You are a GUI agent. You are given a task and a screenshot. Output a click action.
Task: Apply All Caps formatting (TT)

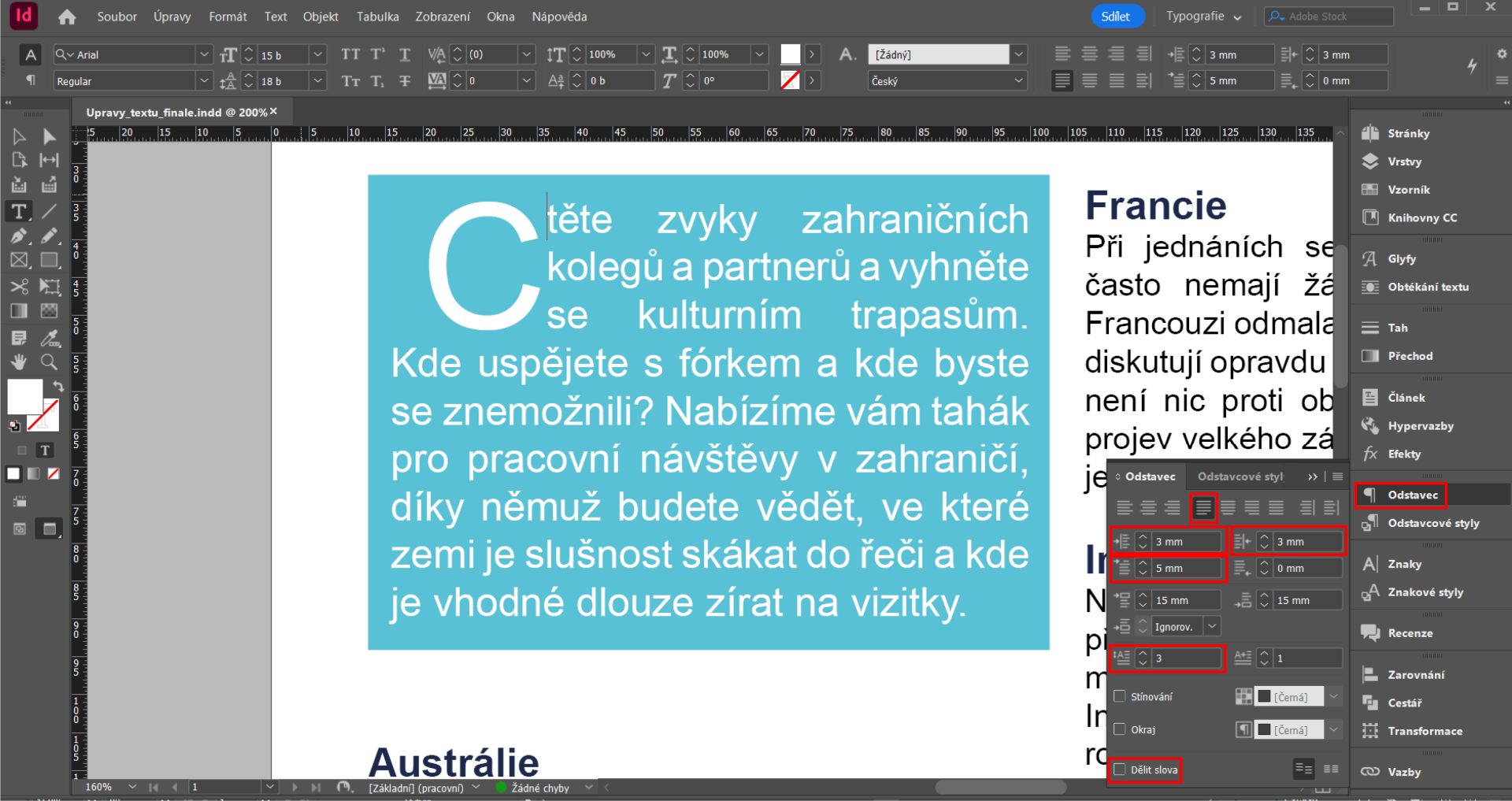tap(350, 54)
